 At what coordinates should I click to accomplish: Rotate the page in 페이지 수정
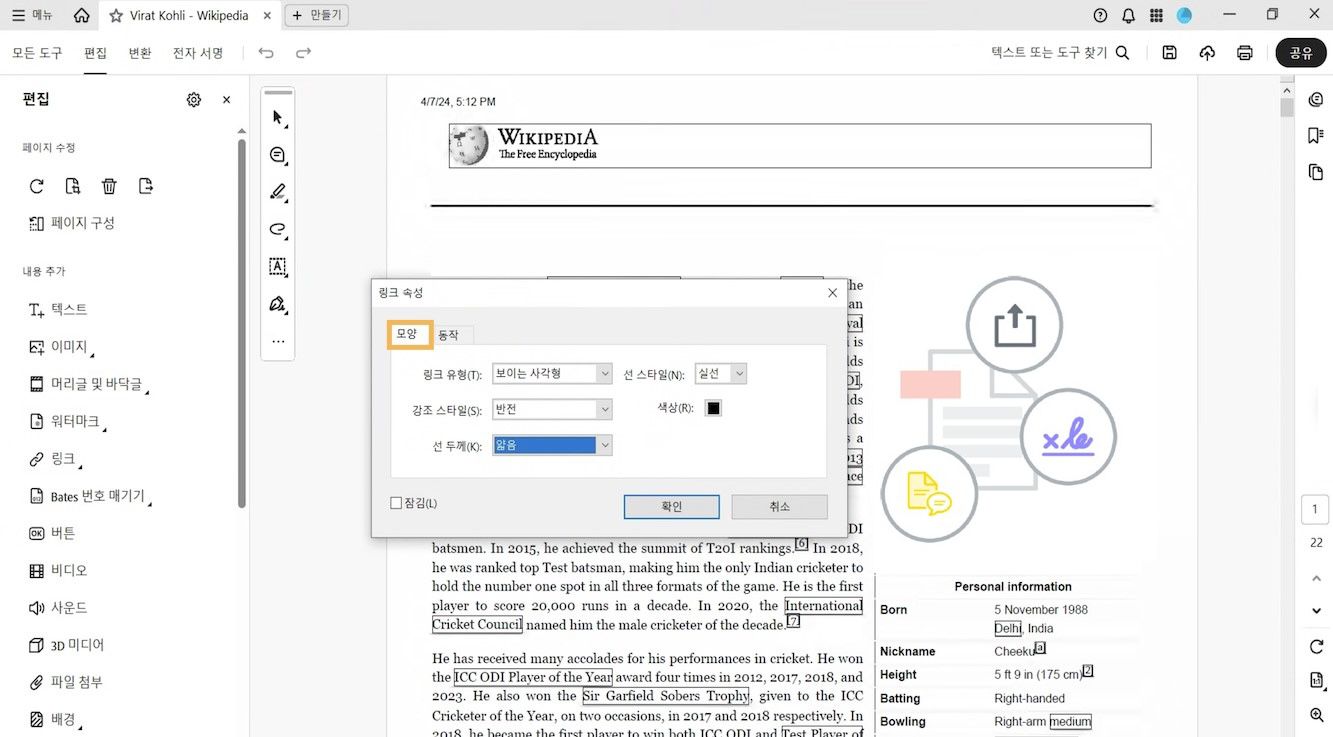[x=36, y=186]
